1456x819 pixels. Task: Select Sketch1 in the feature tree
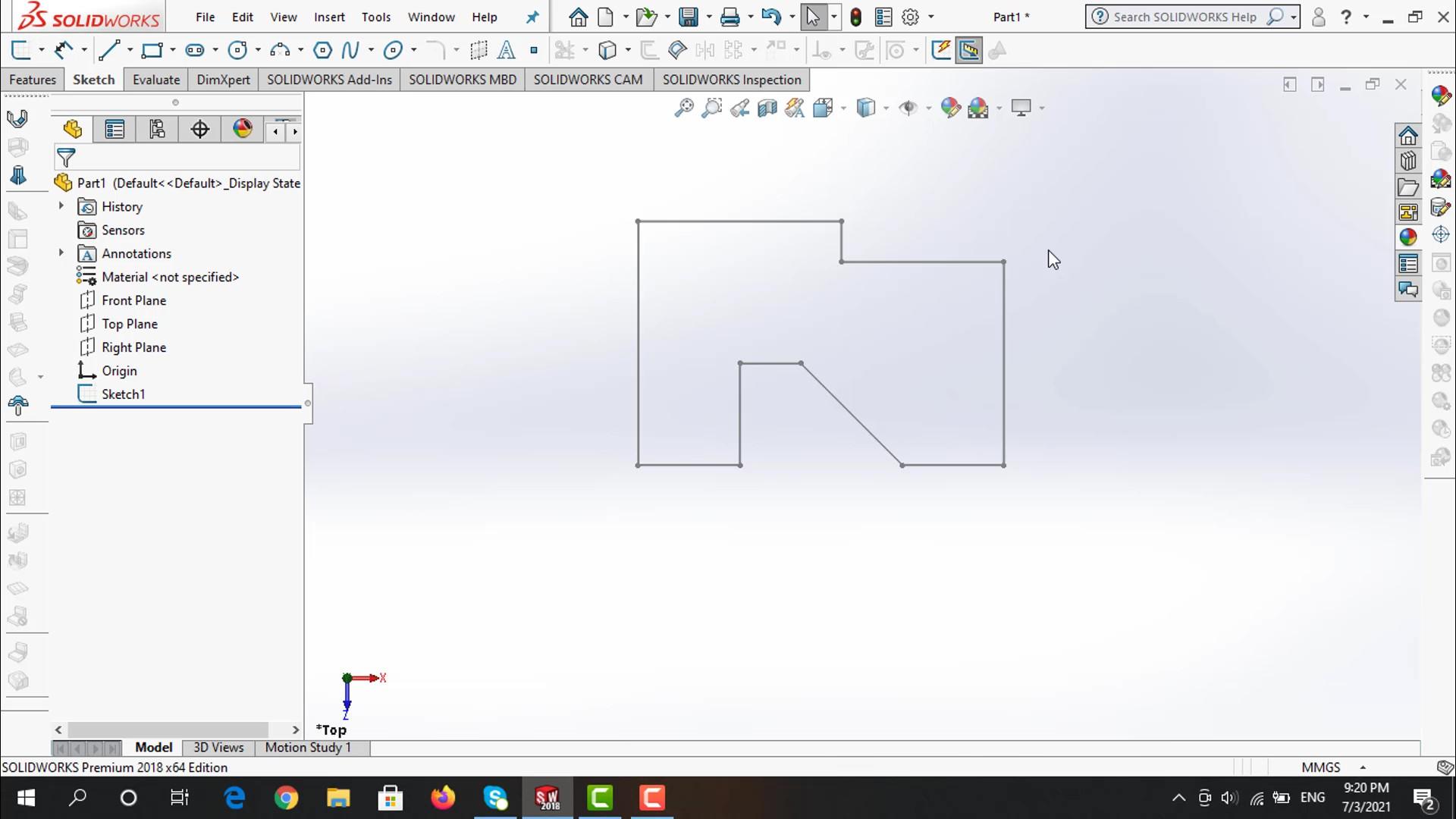[123, 394]
